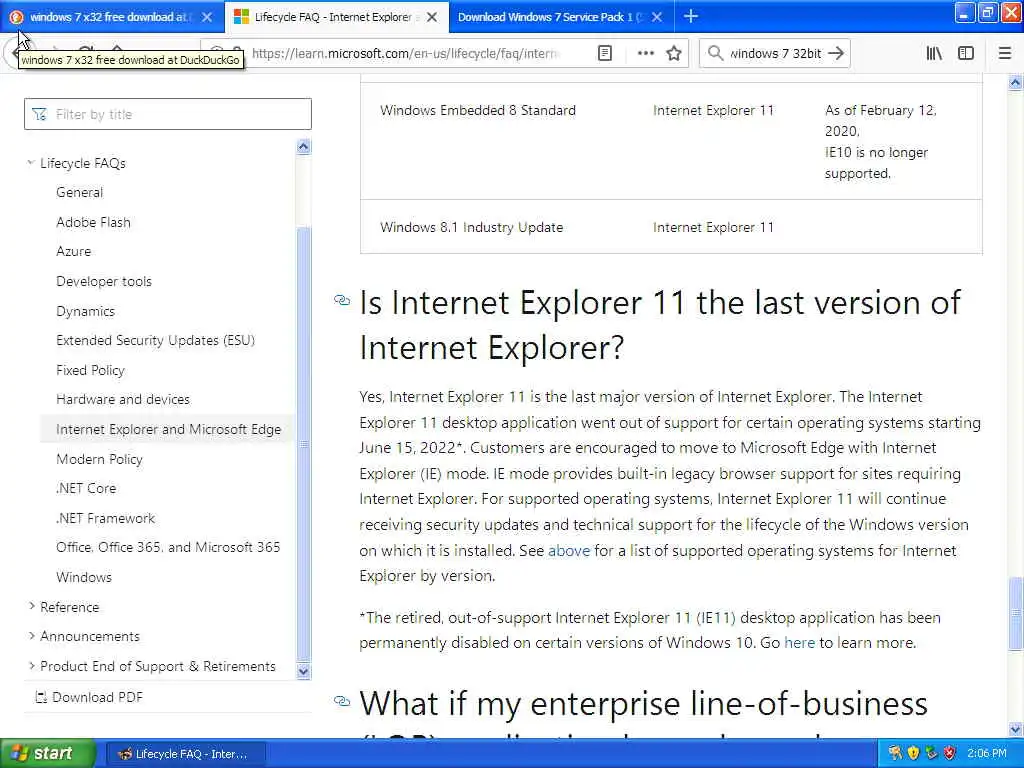
Task: Follow the 'above' link in the paragraph
Action: tap(569, 551)
